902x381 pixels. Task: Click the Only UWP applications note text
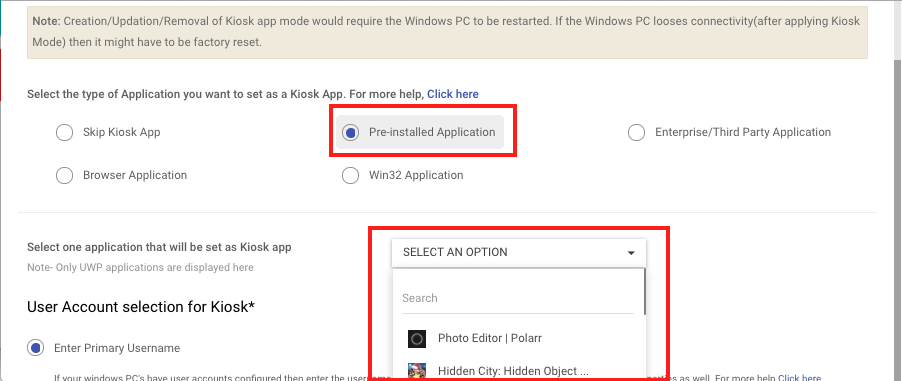click(x=140, y=268)
